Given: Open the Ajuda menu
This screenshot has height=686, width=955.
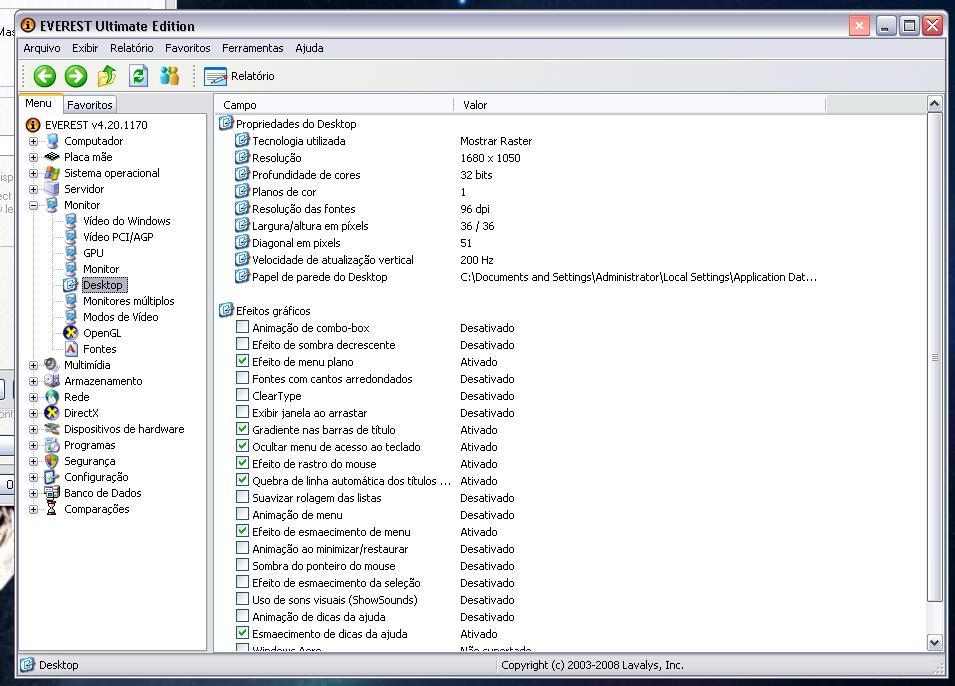Looking at the screenshot, I should pos(309,48).
